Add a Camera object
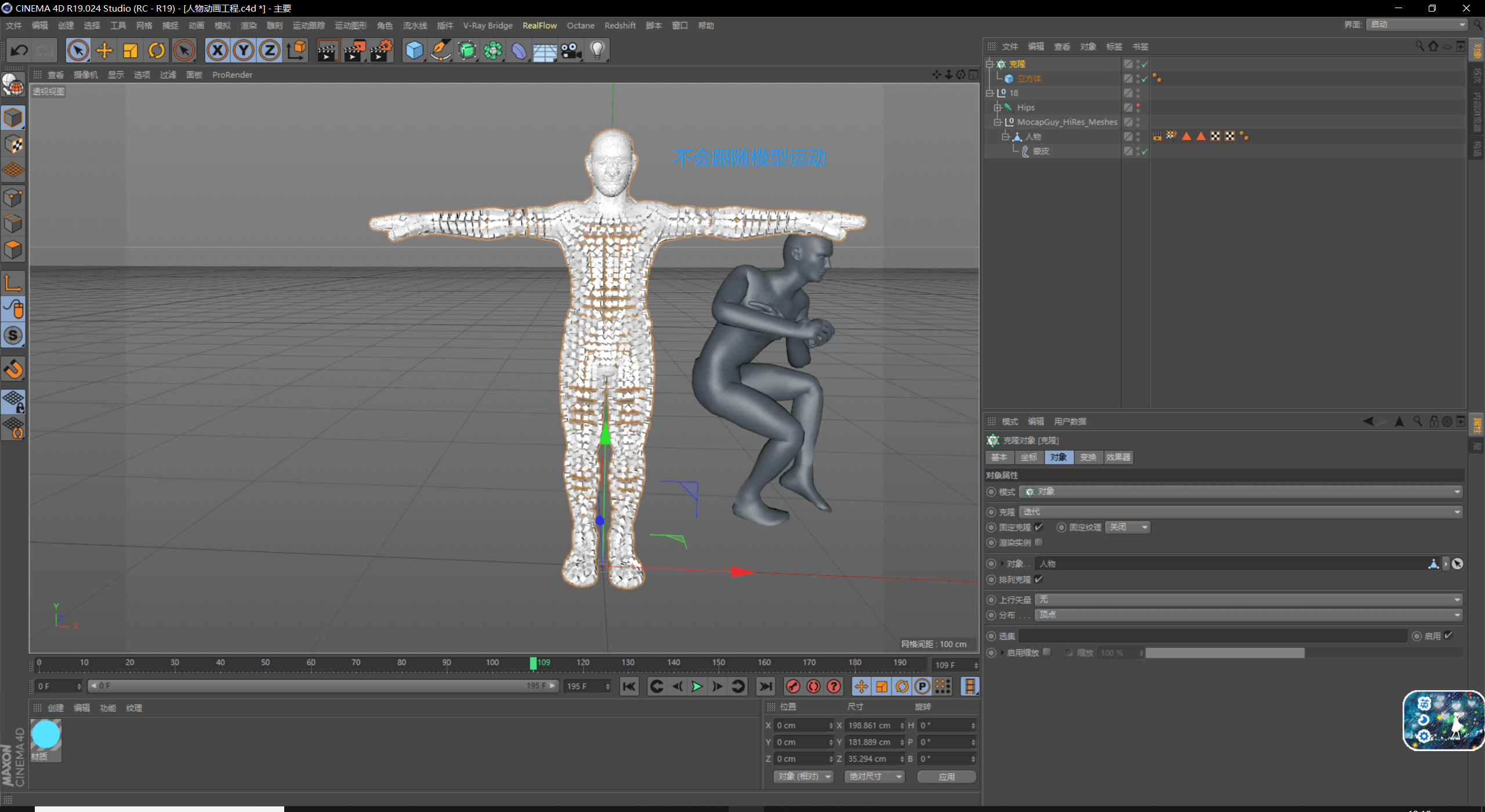 pyautogui.click(x=571, y=50)
